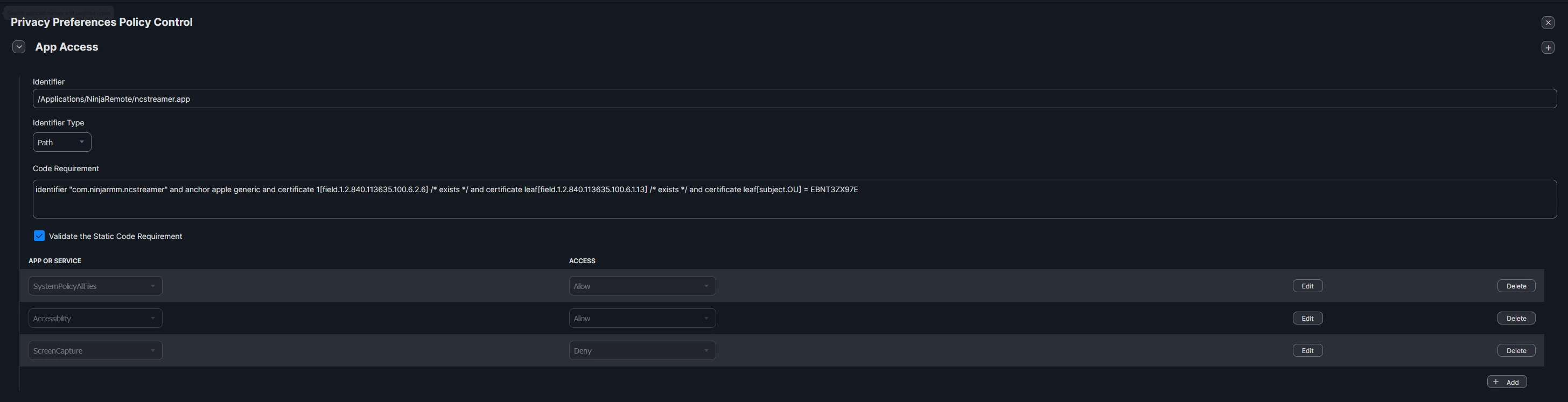
Task: Open the Deny access dropdown for ScreenCapture
Action: coord(642,350)
